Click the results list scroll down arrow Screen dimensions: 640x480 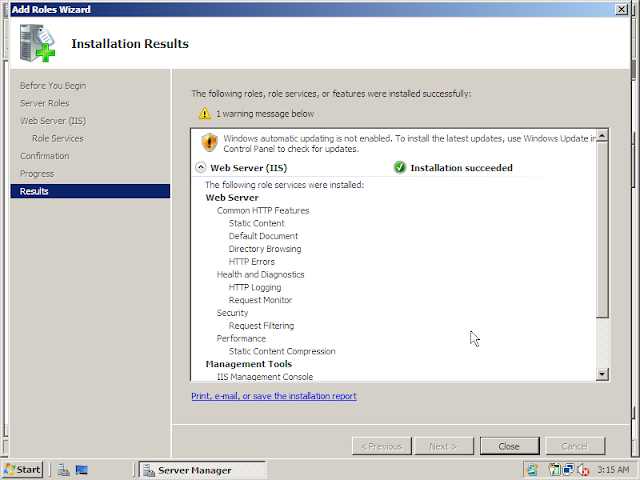coord(602,374)
